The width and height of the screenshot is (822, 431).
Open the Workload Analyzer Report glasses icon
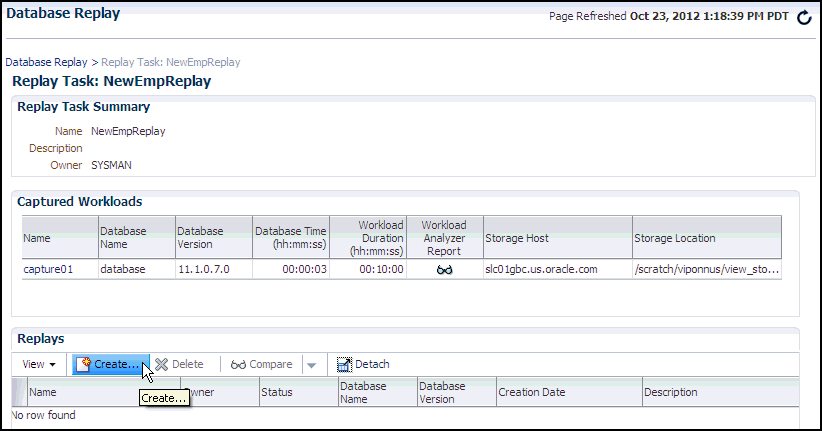pyautogui.click(x=444, y=269)
